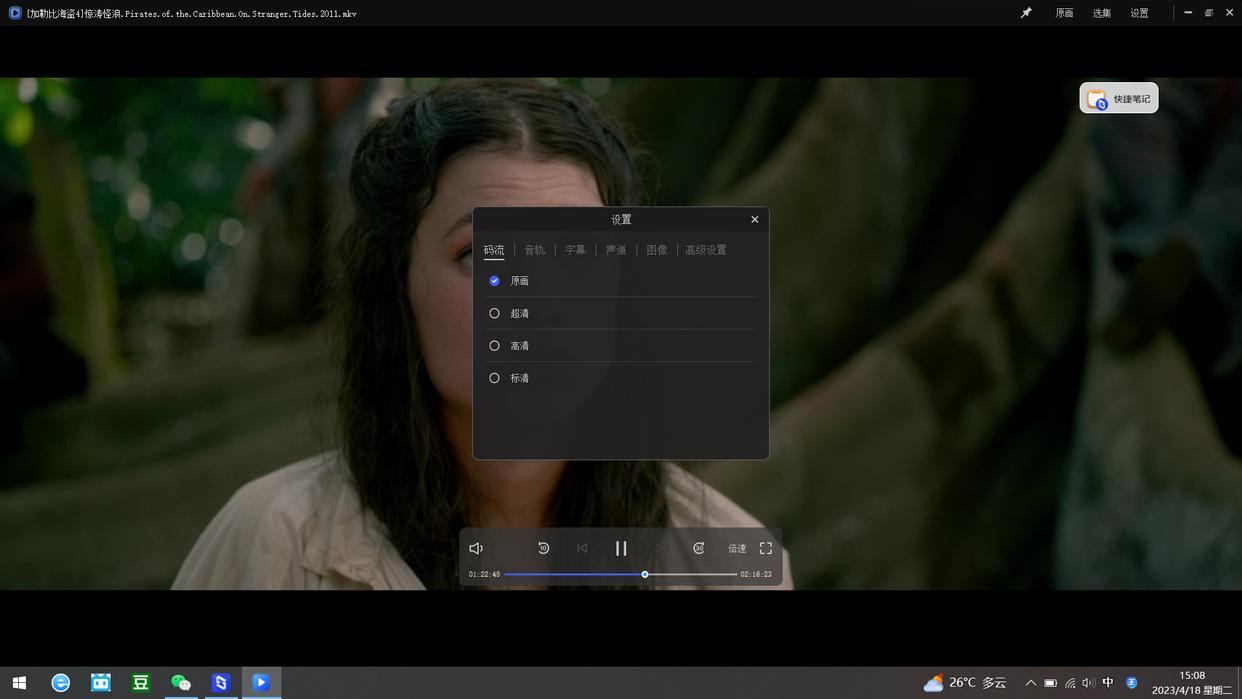1242x699 pixels.
Task: Choose the 标清 quality option
Action: (494, 378)
